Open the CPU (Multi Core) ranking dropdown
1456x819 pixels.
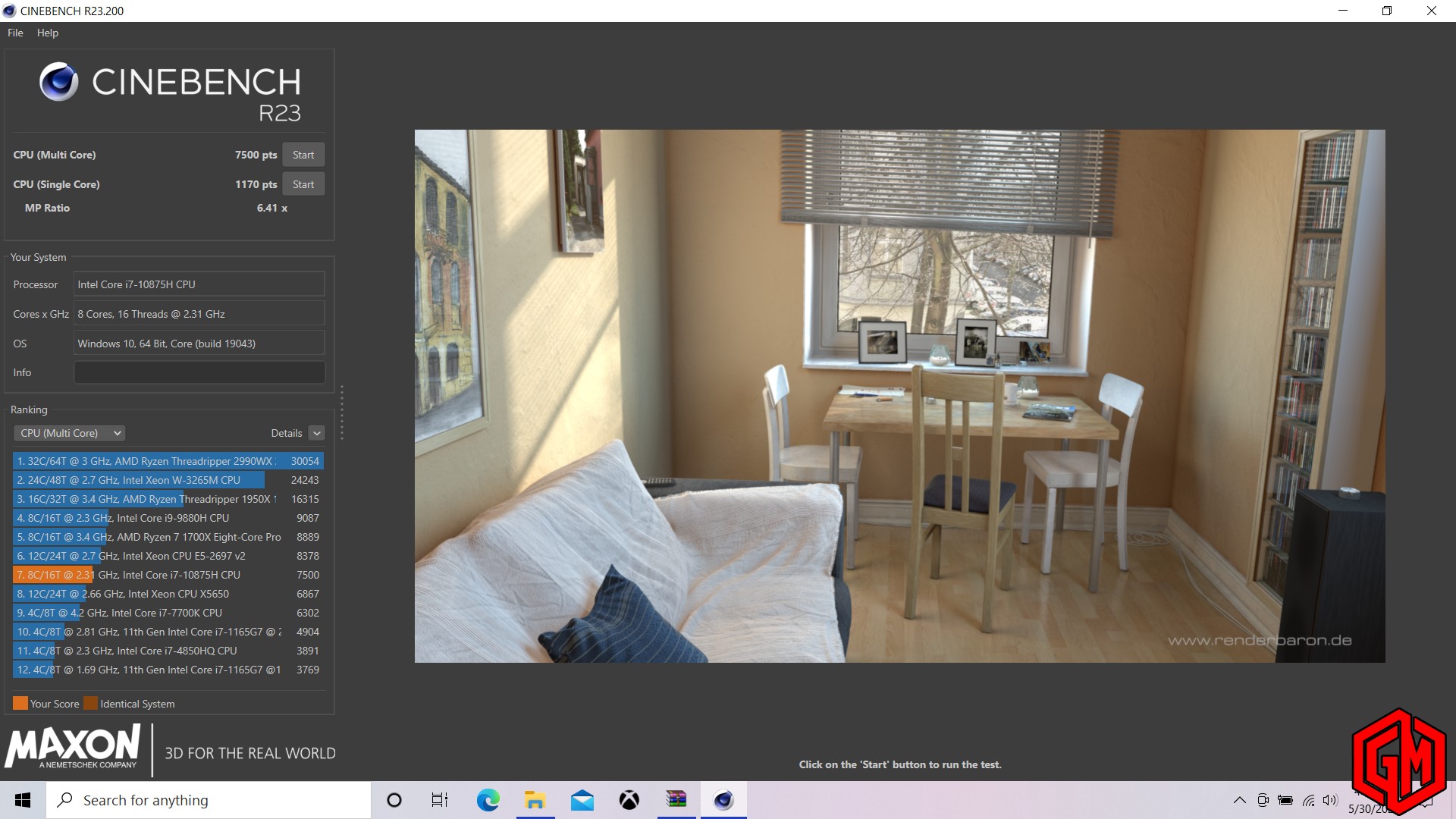[70, 433]
